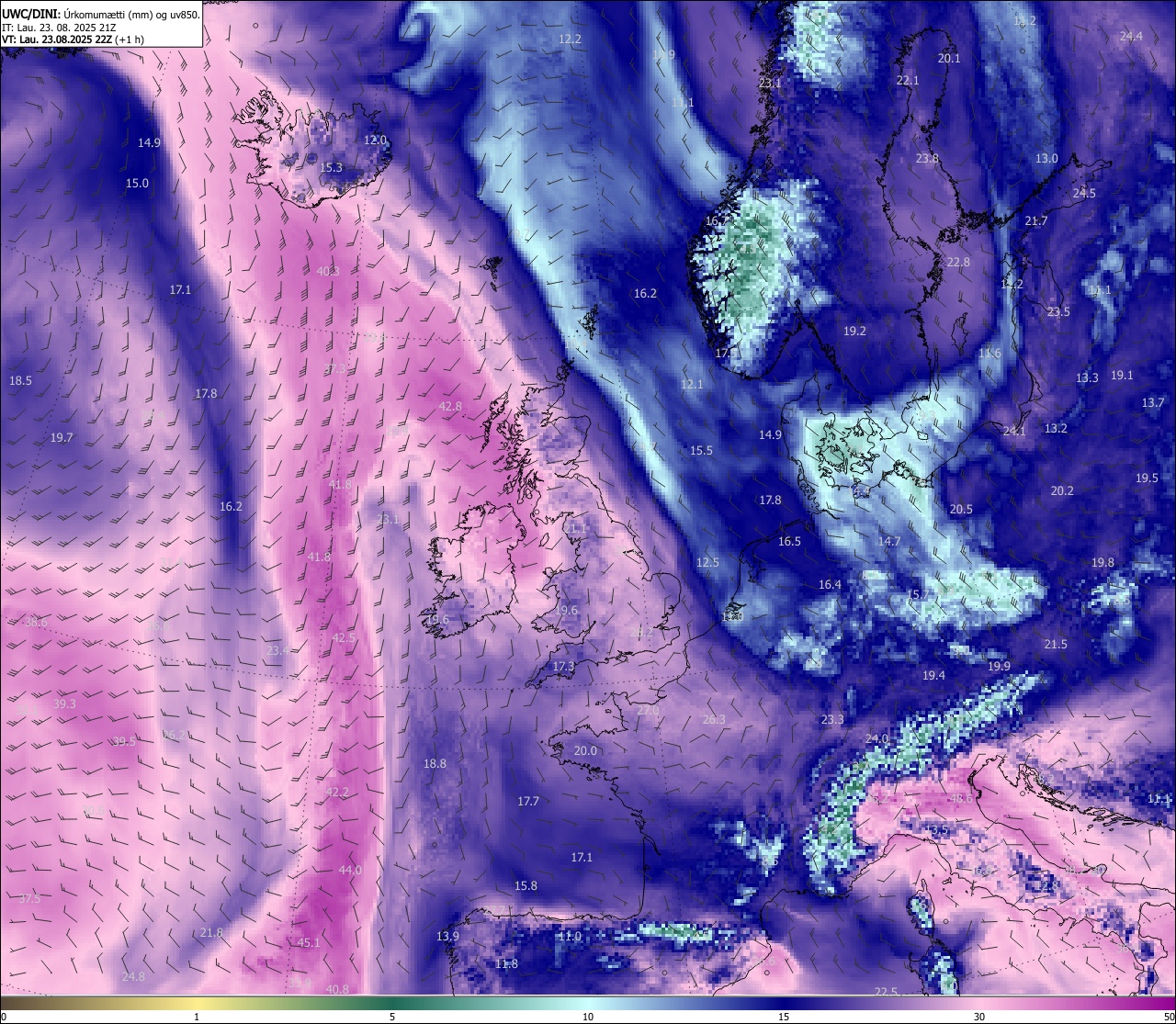Click the 24.5 value label

click(x=1084, y=193)
